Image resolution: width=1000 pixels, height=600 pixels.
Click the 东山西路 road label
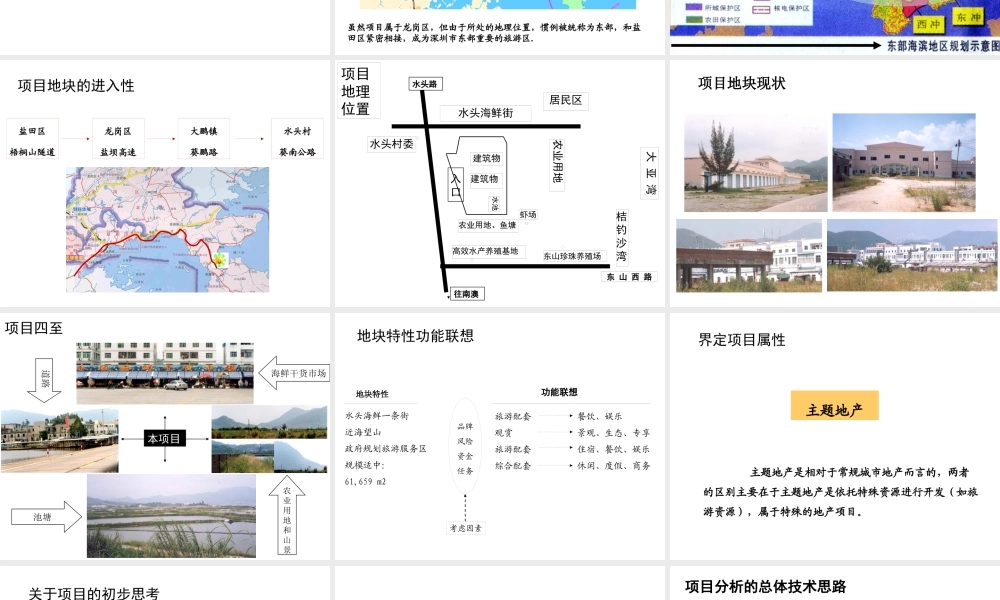coord(629,277)
